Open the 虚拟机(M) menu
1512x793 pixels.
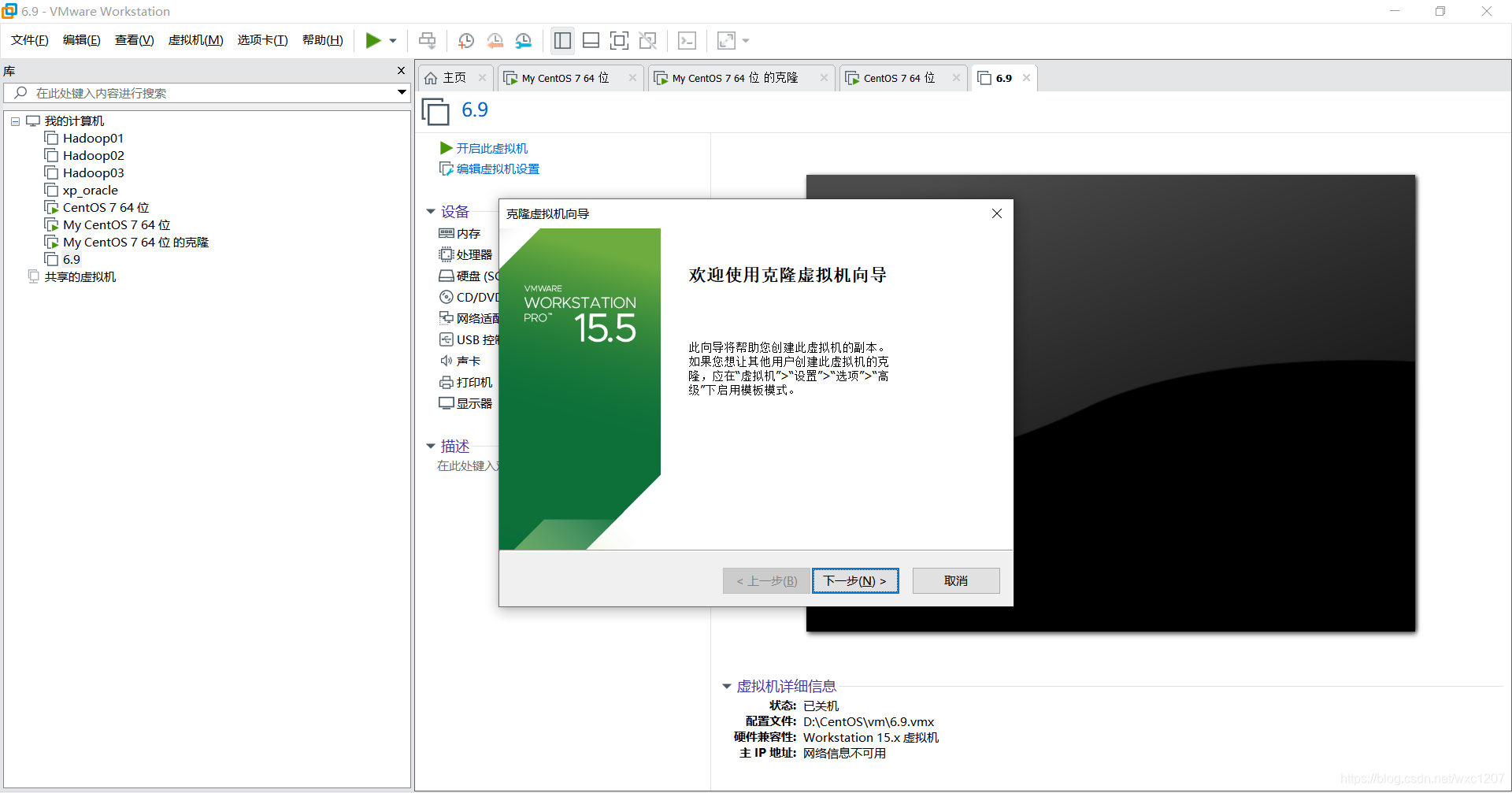coord(196,40)
